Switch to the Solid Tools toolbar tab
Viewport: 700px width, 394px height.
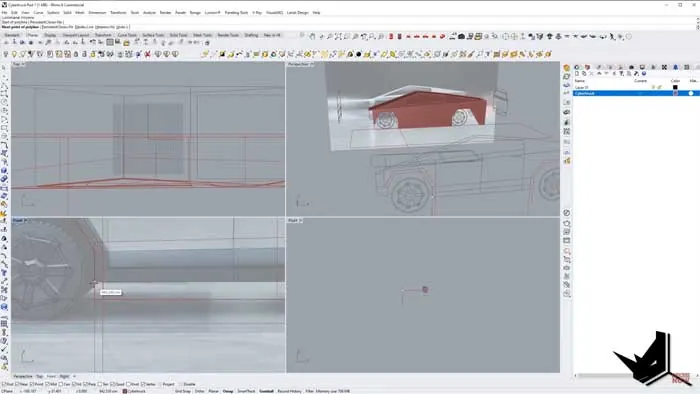(x=179, y=35)
